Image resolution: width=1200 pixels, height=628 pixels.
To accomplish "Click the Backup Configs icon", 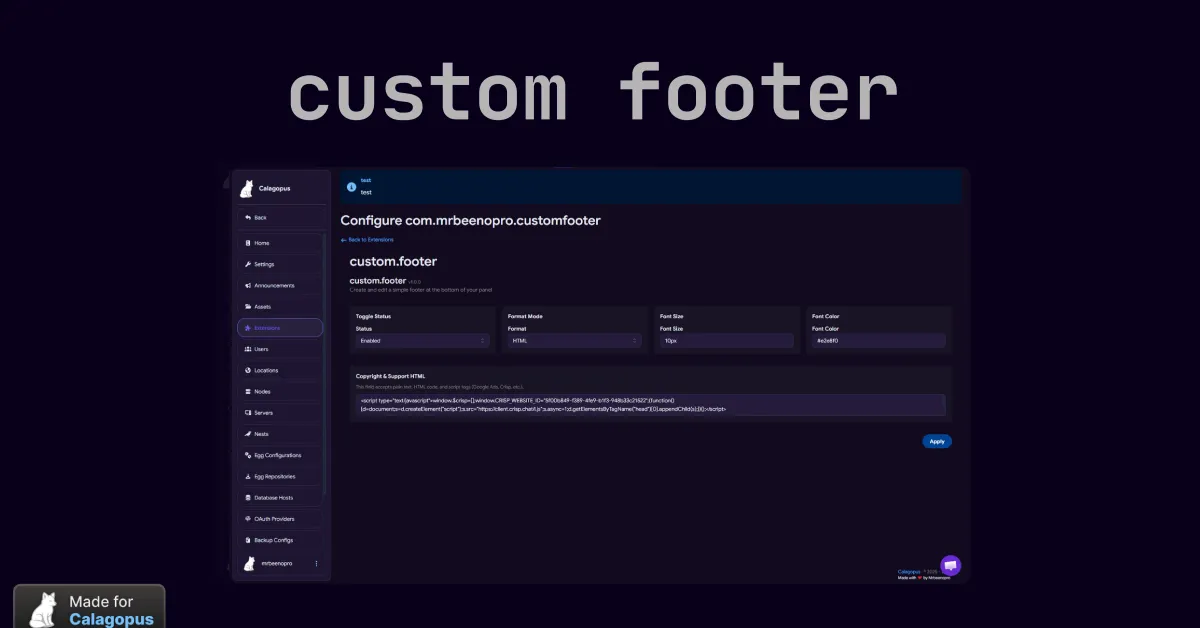I will [247, 540].
